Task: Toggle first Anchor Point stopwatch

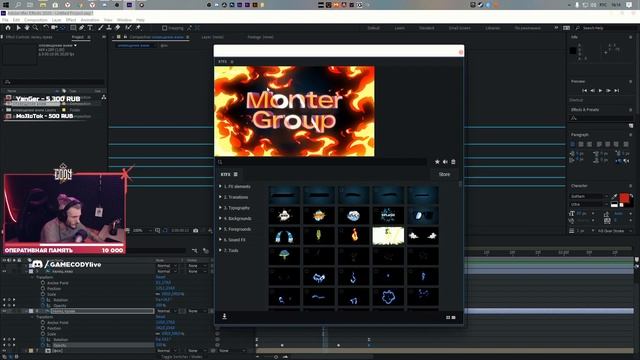Action: coord(43,283)
